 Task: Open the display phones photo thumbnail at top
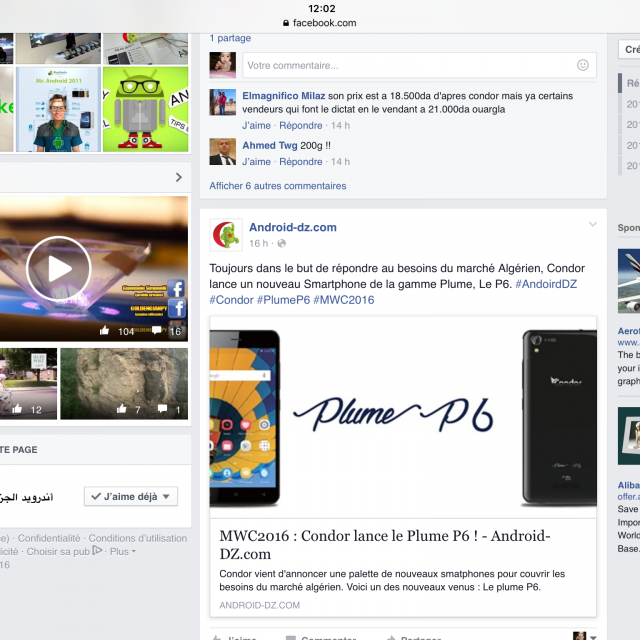[58, 49]
